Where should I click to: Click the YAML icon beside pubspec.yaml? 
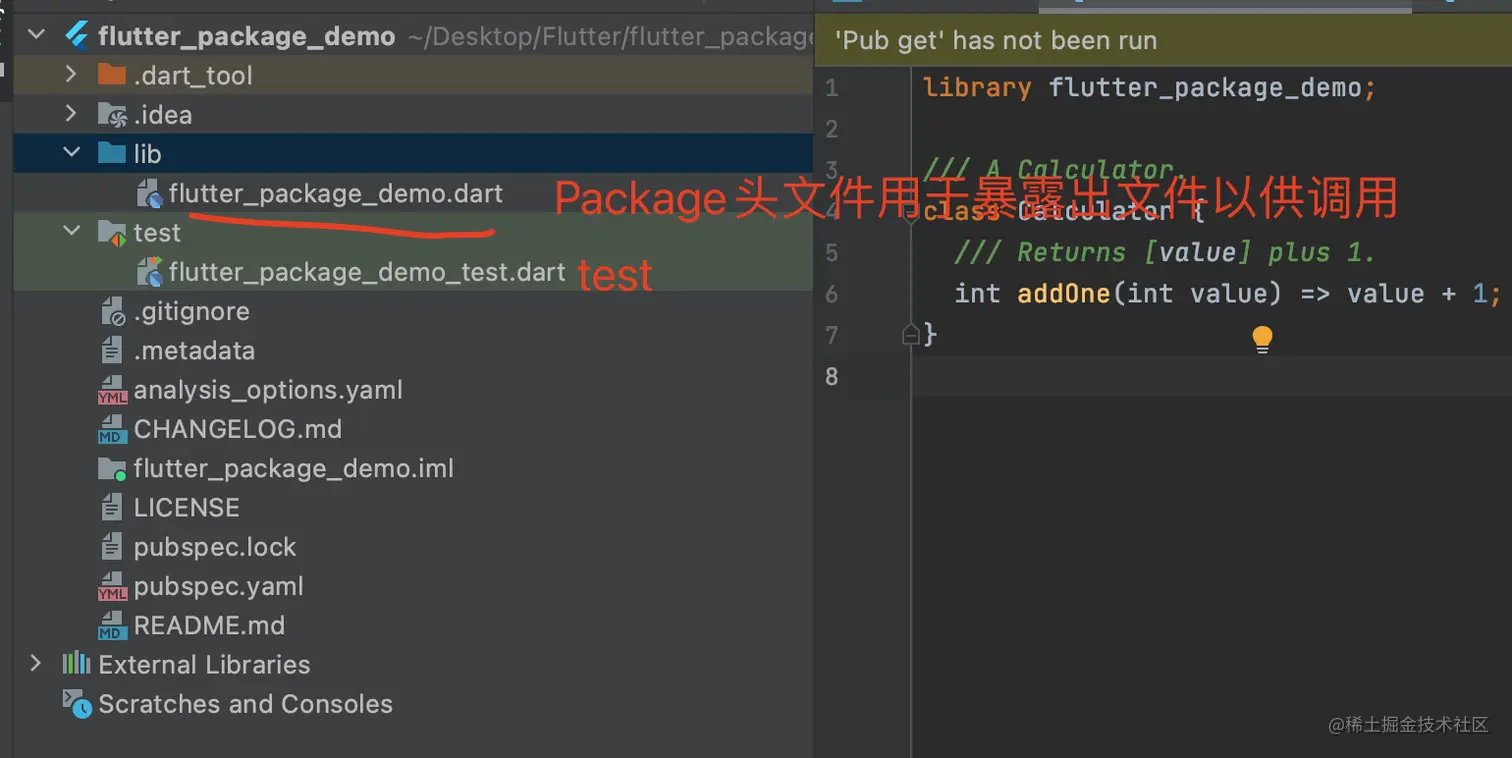pos(114,586)
